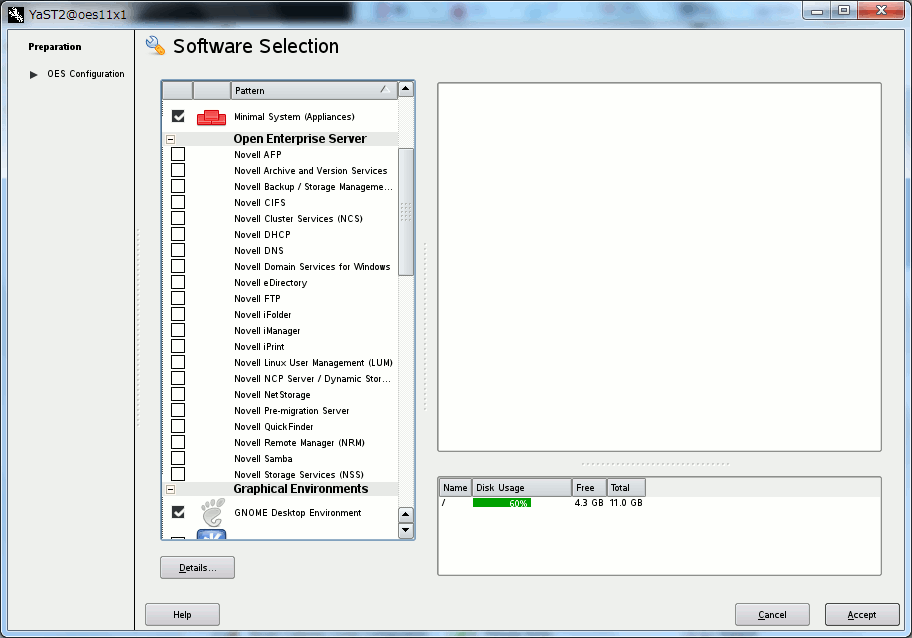Select the Novell eDirectory row text
912x638 pixels.
270,283
